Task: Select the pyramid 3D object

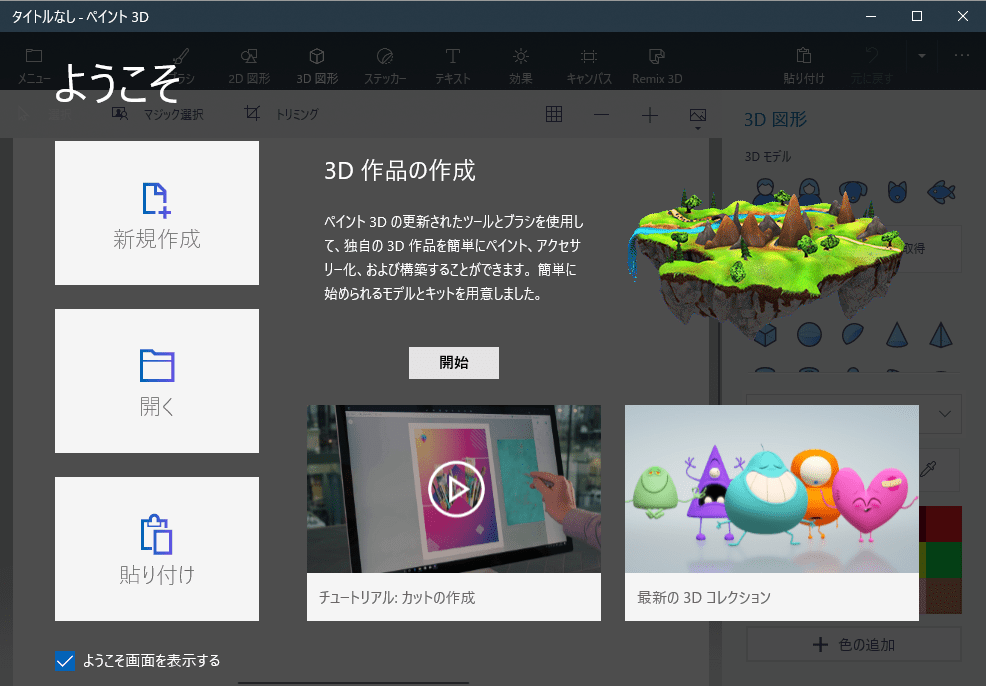Action: pos(941,334)
